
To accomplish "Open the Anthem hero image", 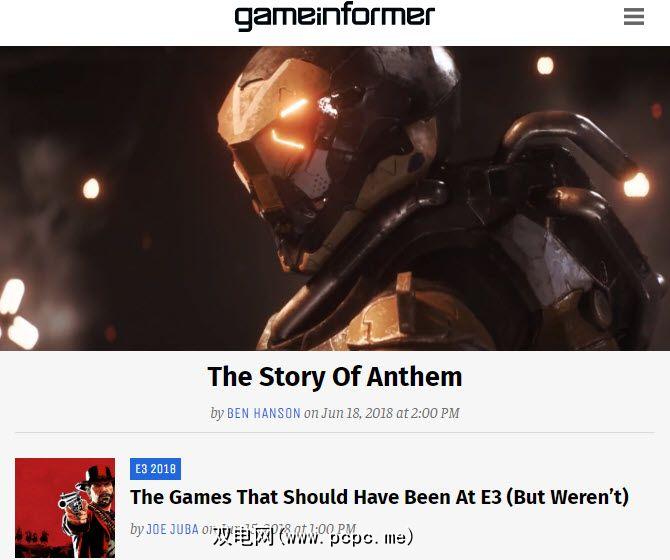I will (335, 198).
